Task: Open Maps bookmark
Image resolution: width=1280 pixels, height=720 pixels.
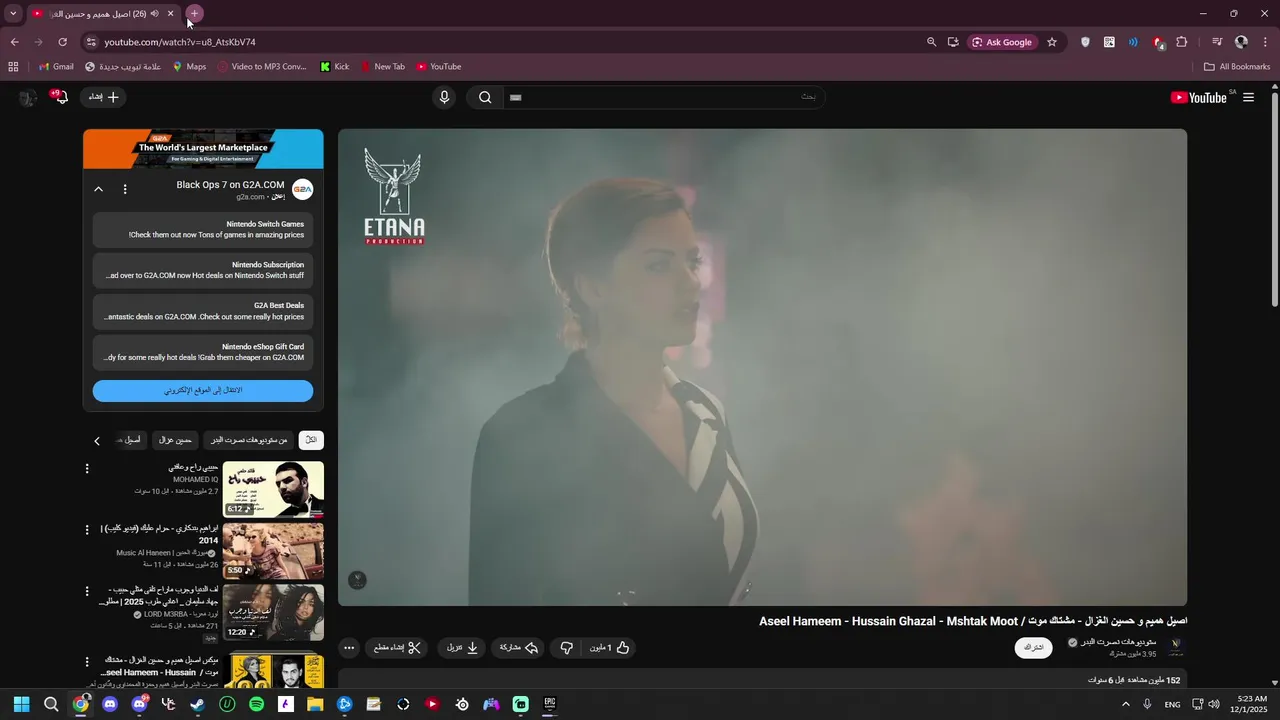Action: [x=189, y=67]
